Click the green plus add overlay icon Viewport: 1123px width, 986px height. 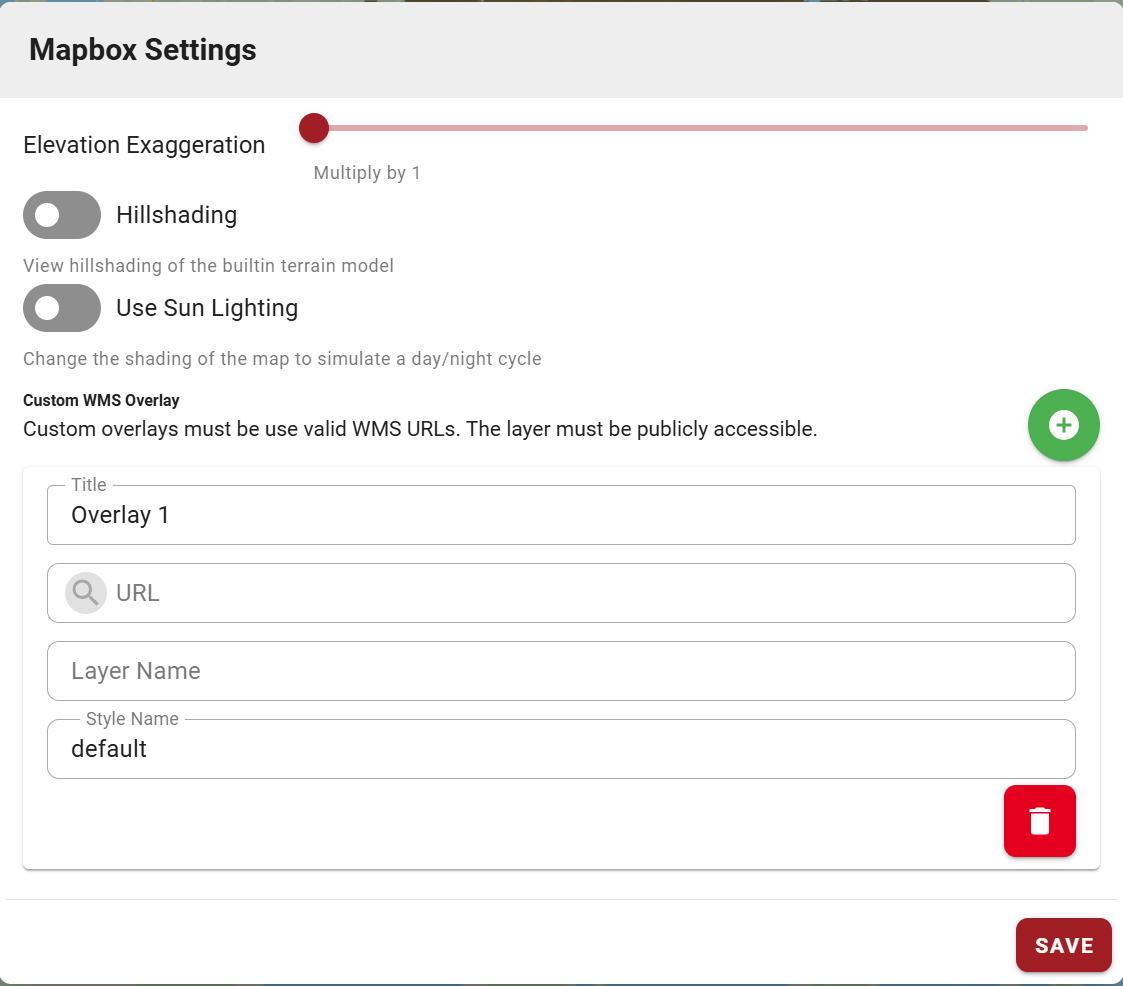1063,425
